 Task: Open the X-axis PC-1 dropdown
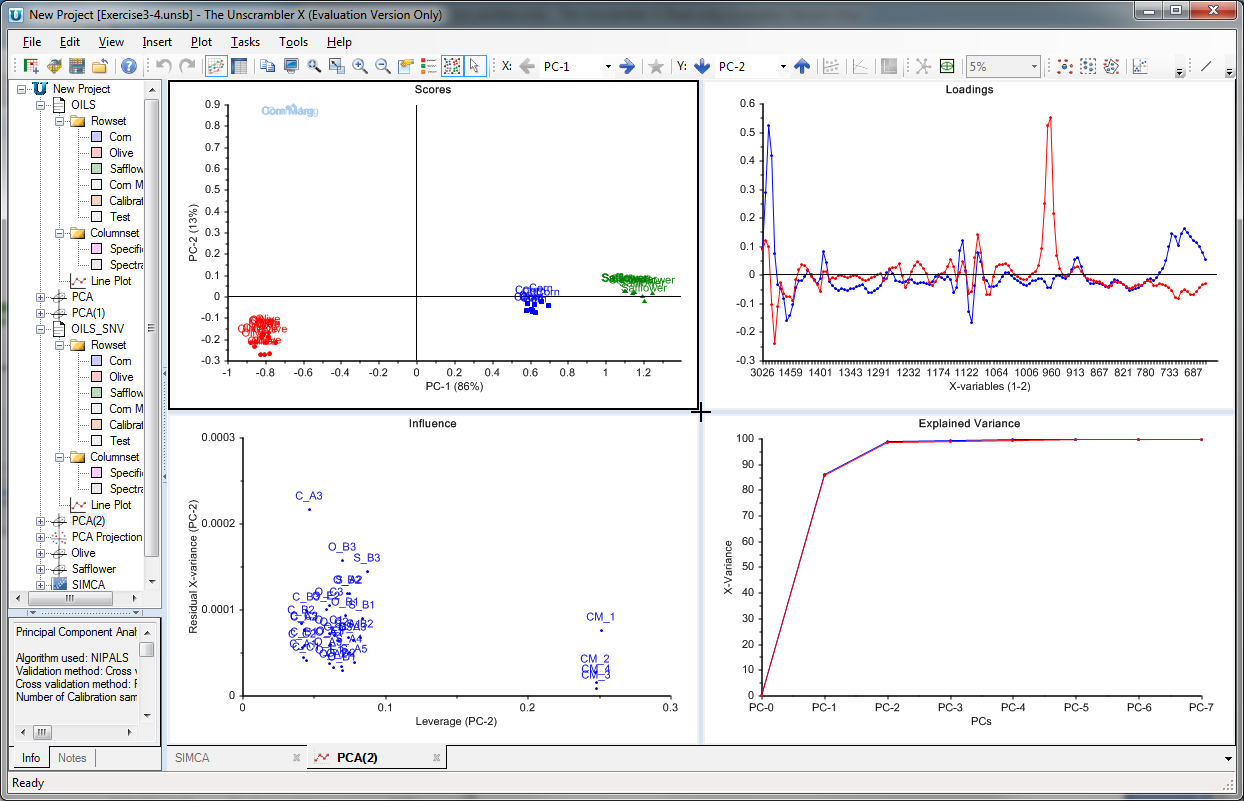point(607,67)
